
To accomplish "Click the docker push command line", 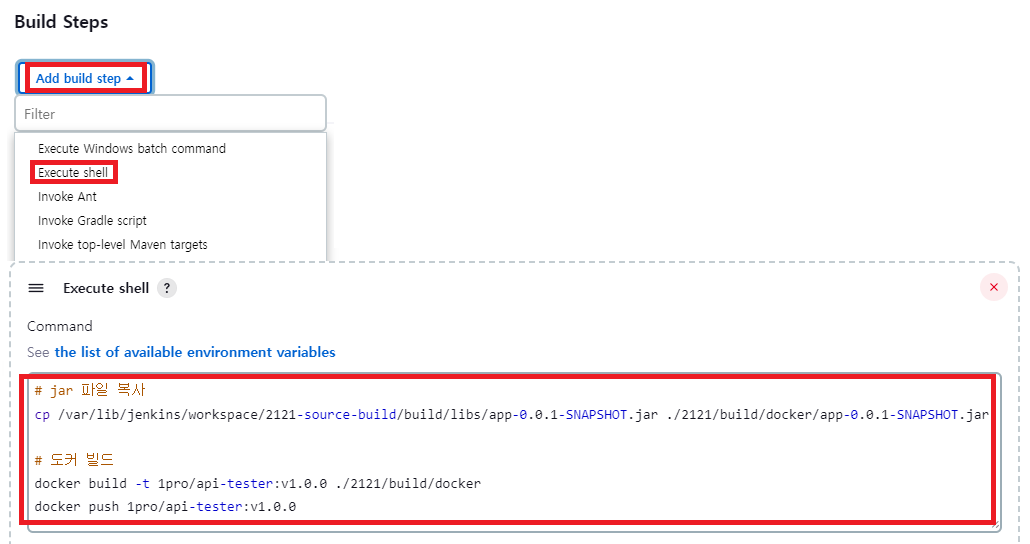I will point(166,507).
